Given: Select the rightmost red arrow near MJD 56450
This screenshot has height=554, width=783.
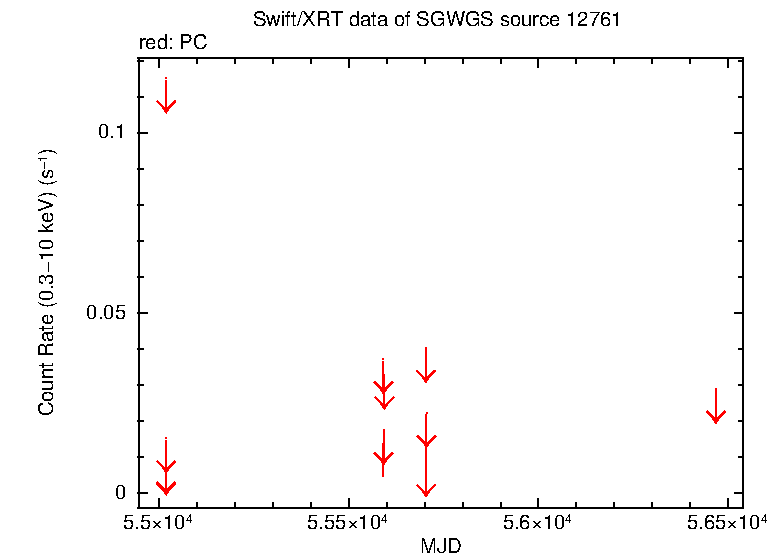Looking at the screenshot, I should click(715, 414).
